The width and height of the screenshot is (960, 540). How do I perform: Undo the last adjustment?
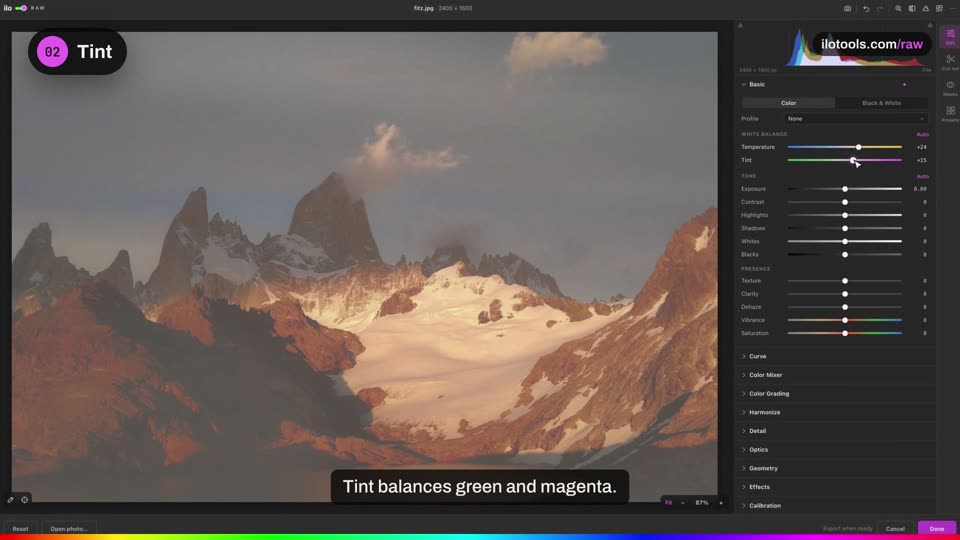866,9
